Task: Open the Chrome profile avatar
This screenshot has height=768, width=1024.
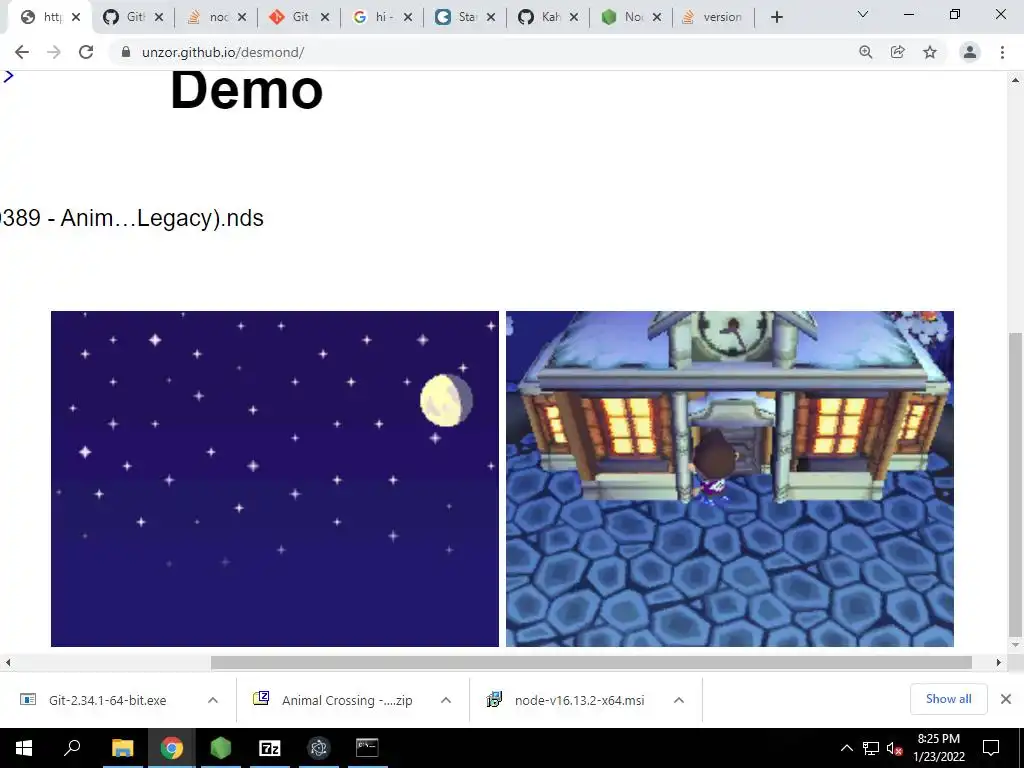Action: [970, 52]
